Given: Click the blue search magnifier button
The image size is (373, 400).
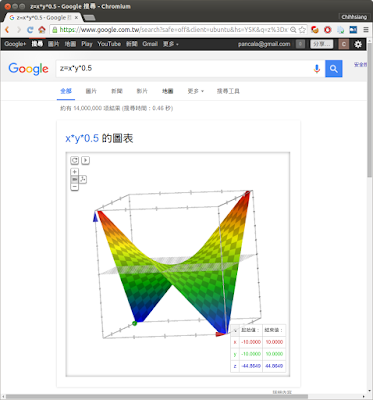Looking at the screenshot, I should (x=334, y=69).
